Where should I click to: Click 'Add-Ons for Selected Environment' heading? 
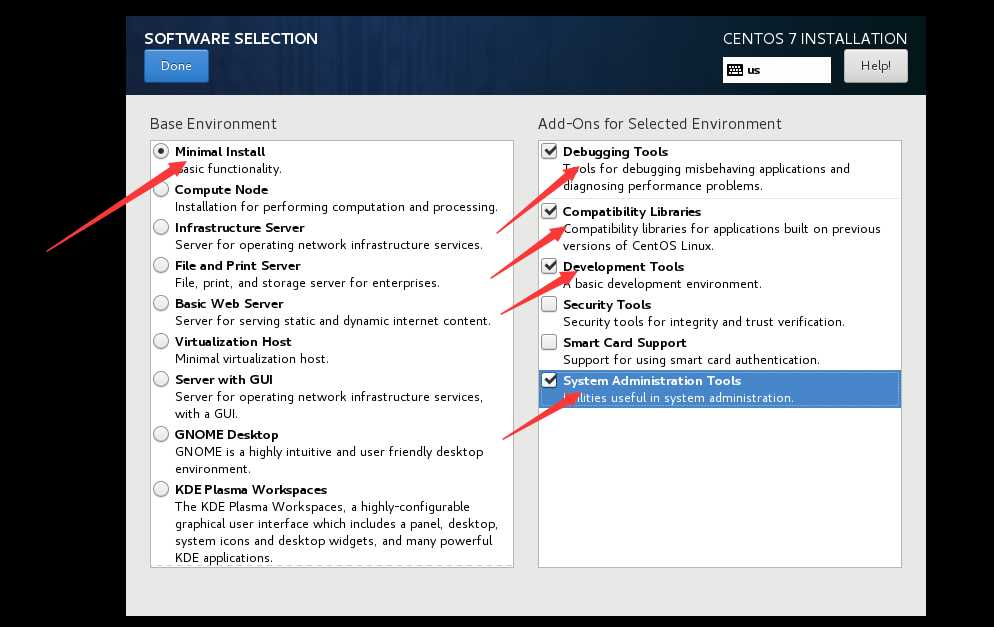point(660,124)
